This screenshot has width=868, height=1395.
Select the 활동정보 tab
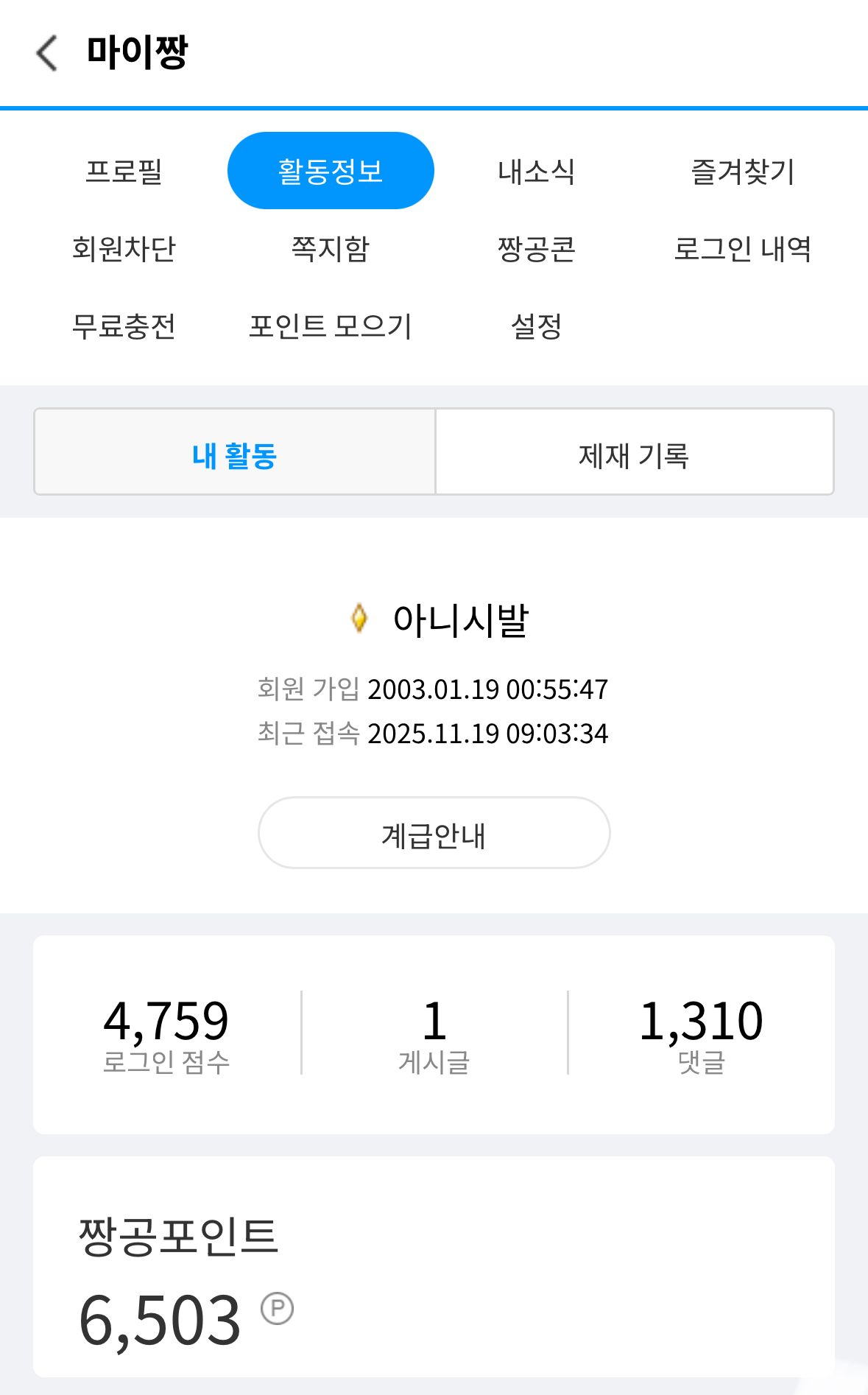click(331, 171)
